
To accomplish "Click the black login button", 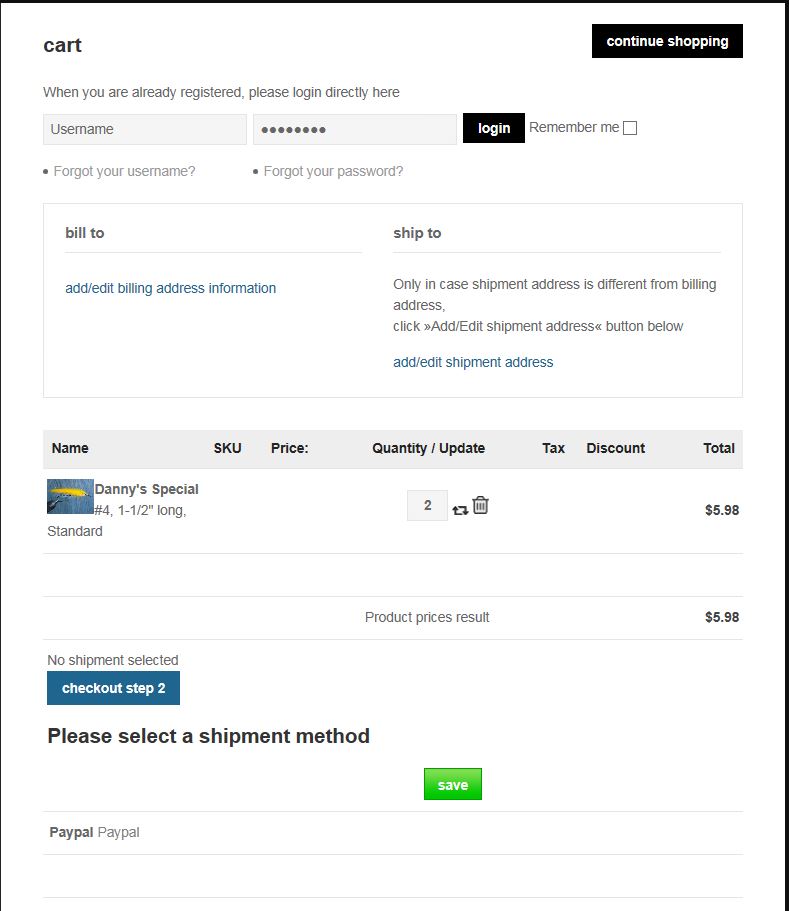I will click(x=493, y=128).
